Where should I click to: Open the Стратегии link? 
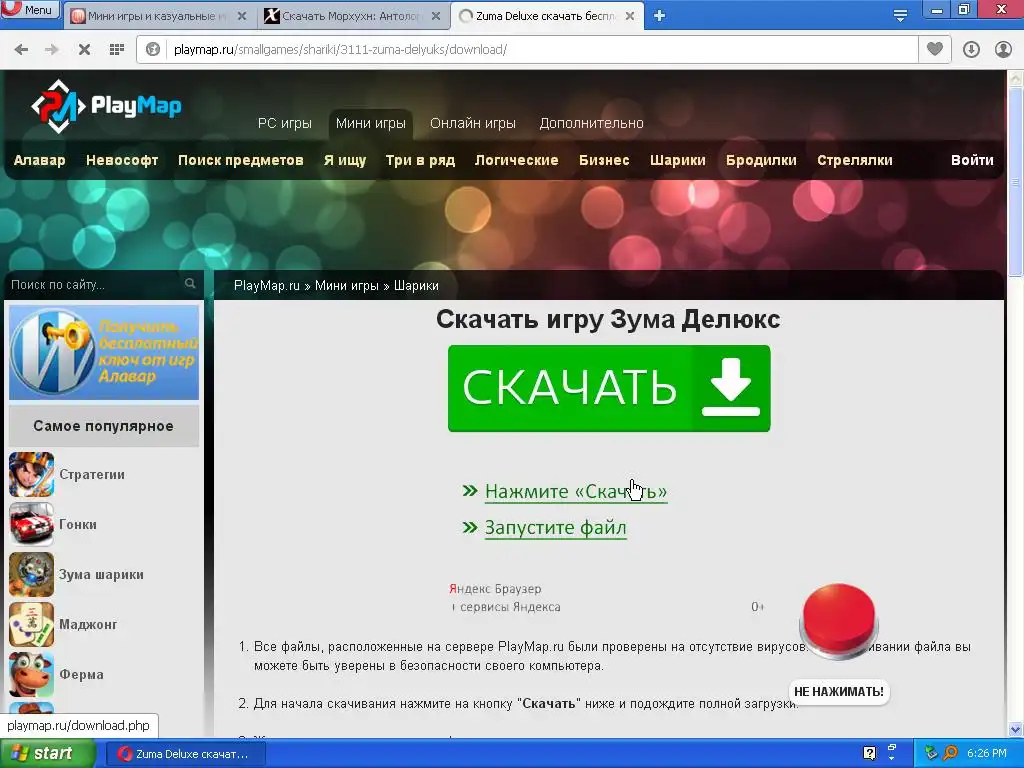click(x=92, y=475)
